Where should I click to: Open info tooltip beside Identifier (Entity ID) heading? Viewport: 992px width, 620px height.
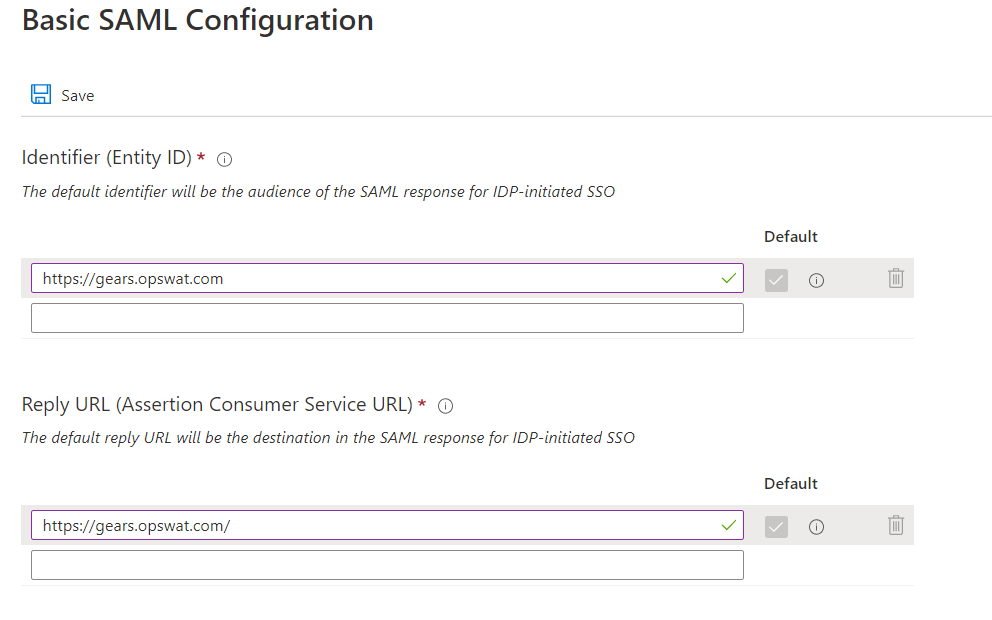tap(225, 159)
